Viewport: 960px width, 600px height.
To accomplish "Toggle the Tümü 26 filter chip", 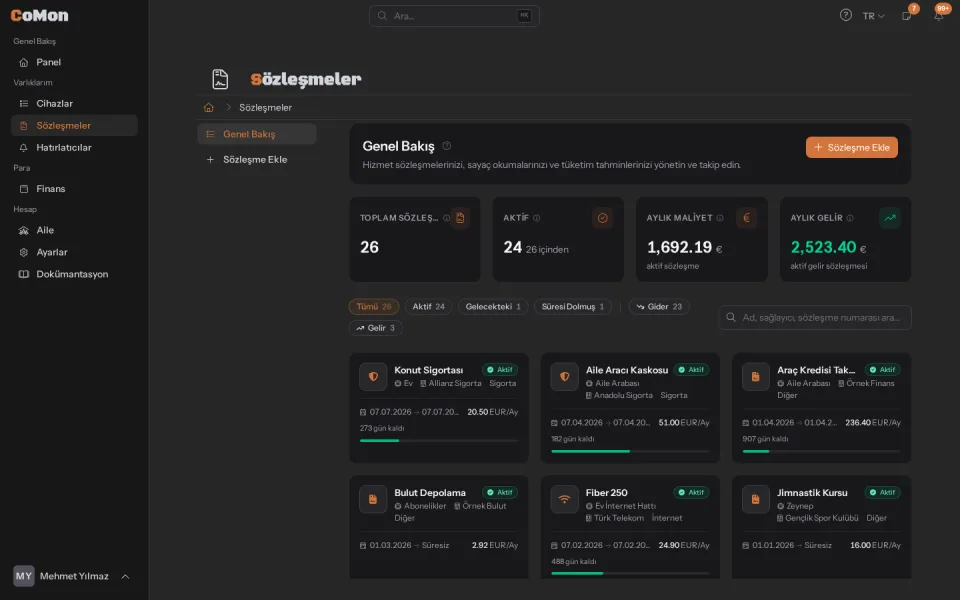I will click(x=373, y=307).
